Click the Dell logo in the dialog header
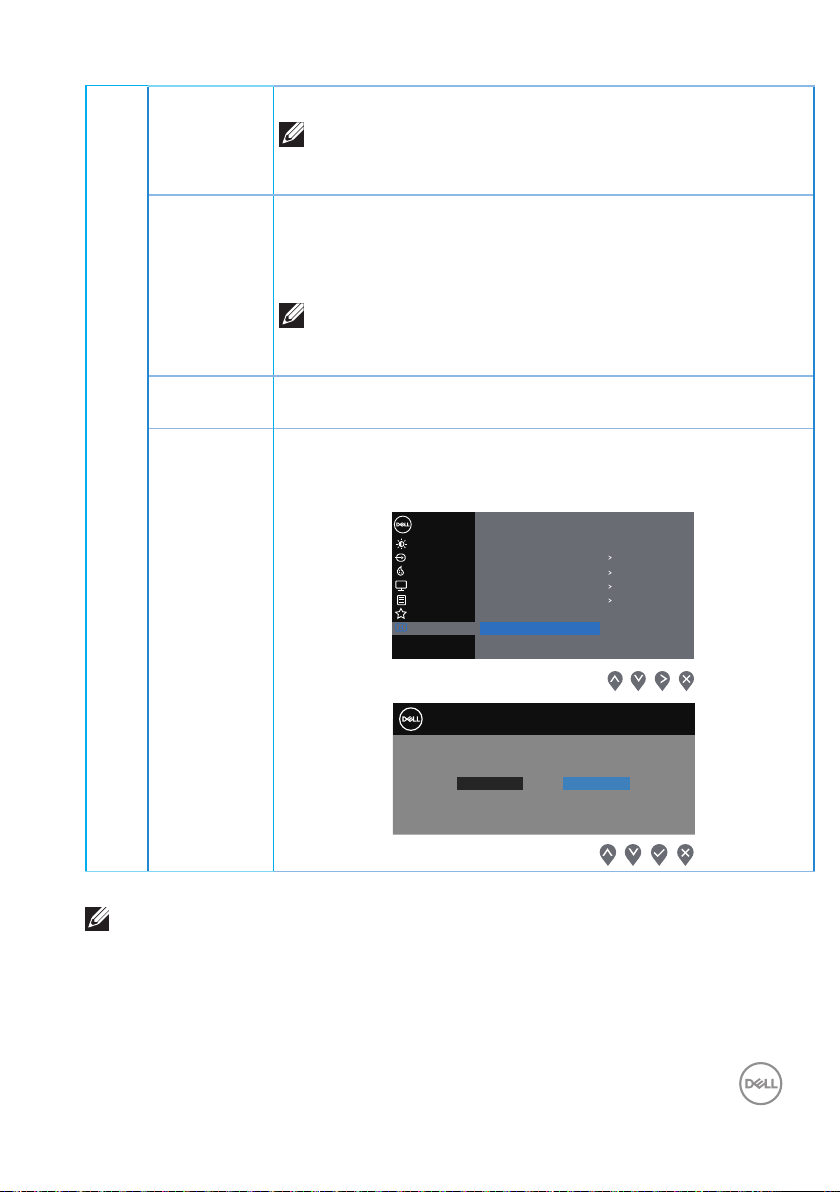The width and height of the screenshot is (840, 1192). (x=410, y=719)
